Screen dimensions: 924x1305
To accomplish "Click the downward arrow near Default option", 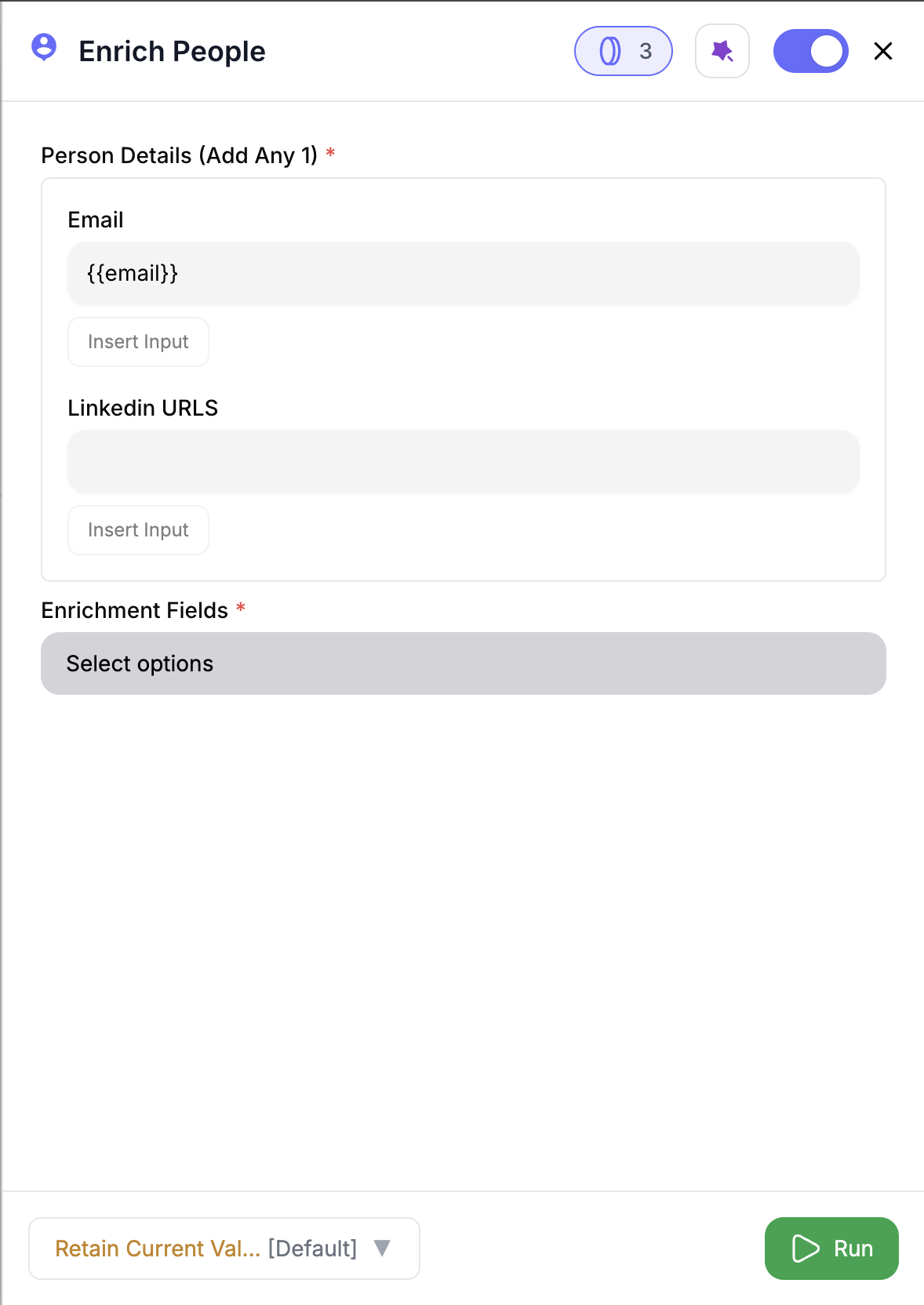I will [382, 1249].
